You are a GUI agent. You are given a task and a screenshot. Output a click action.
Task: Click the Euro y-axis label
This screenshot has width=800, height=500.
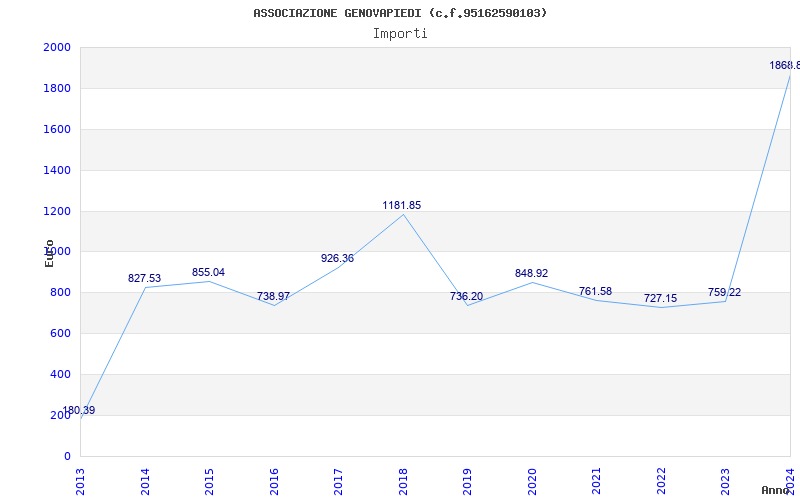point(49,253)
